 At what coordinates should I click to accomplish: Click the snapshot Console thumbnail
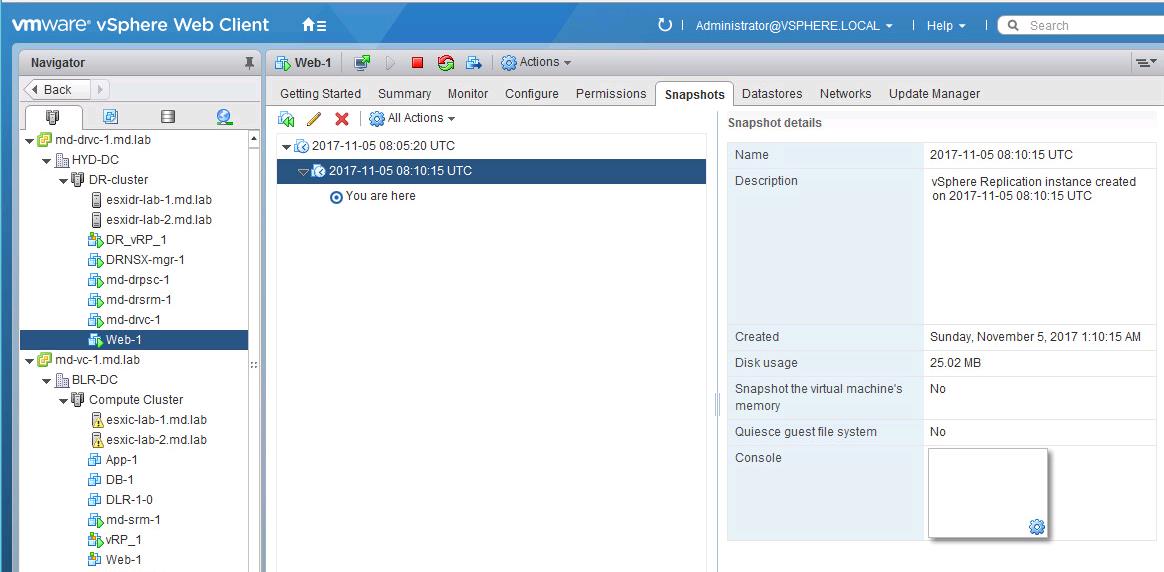click(x=988, y=493)
